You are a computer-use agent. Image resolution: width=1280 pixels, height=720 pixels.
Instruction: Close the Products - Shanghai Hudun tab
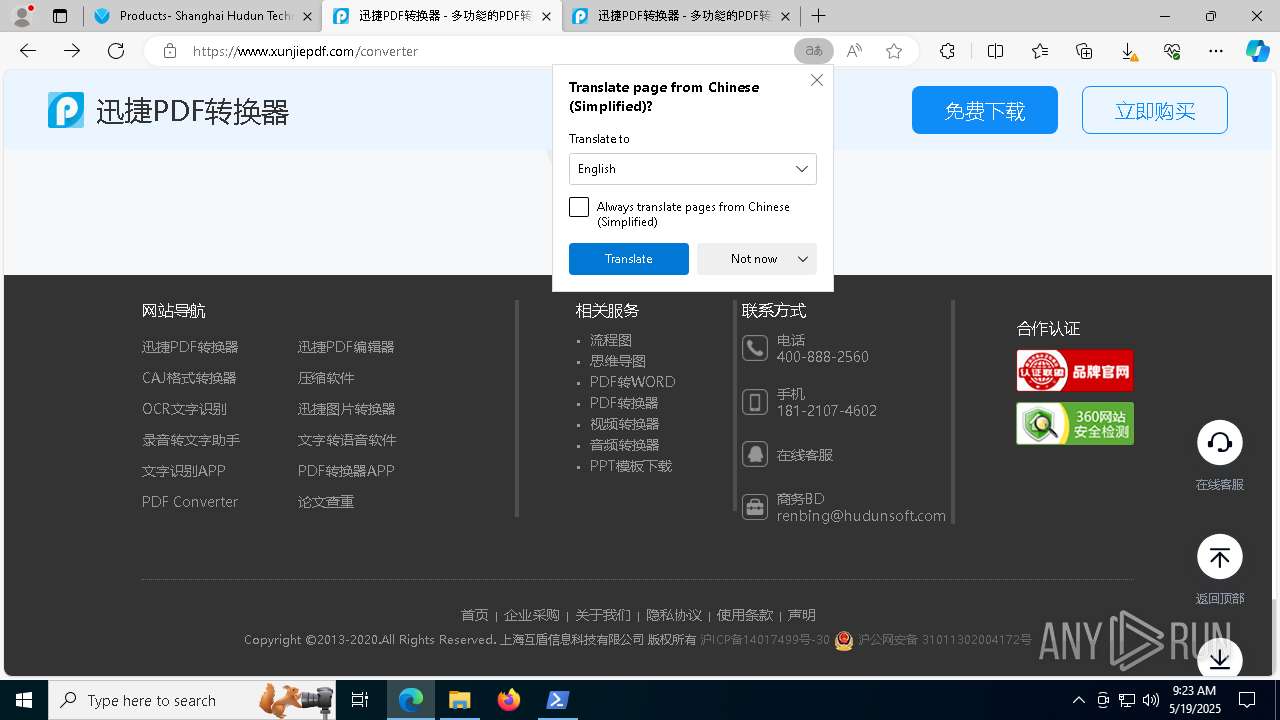coord(307,16)
